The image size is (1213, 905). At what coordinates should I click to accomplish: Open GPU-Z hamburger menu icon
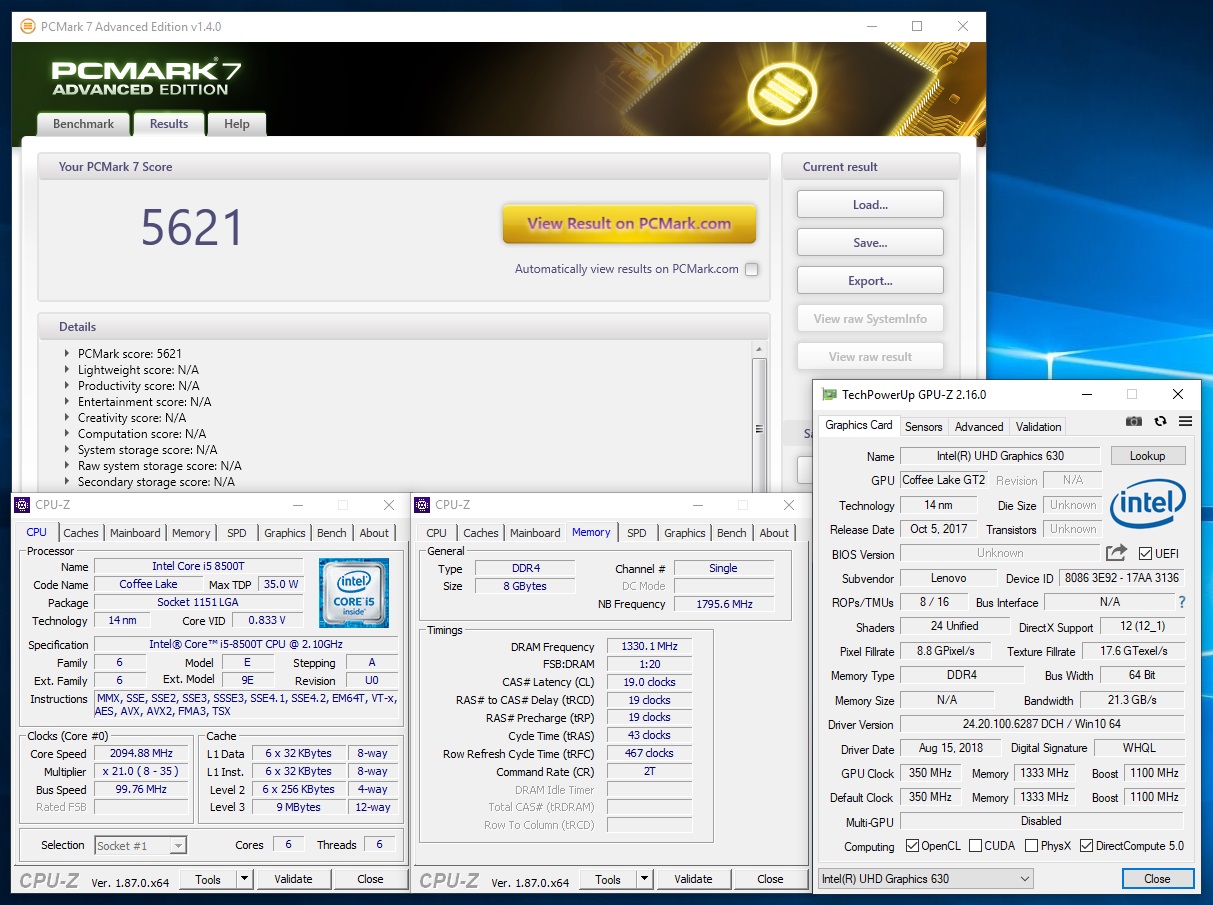[x=1185, y=422]
